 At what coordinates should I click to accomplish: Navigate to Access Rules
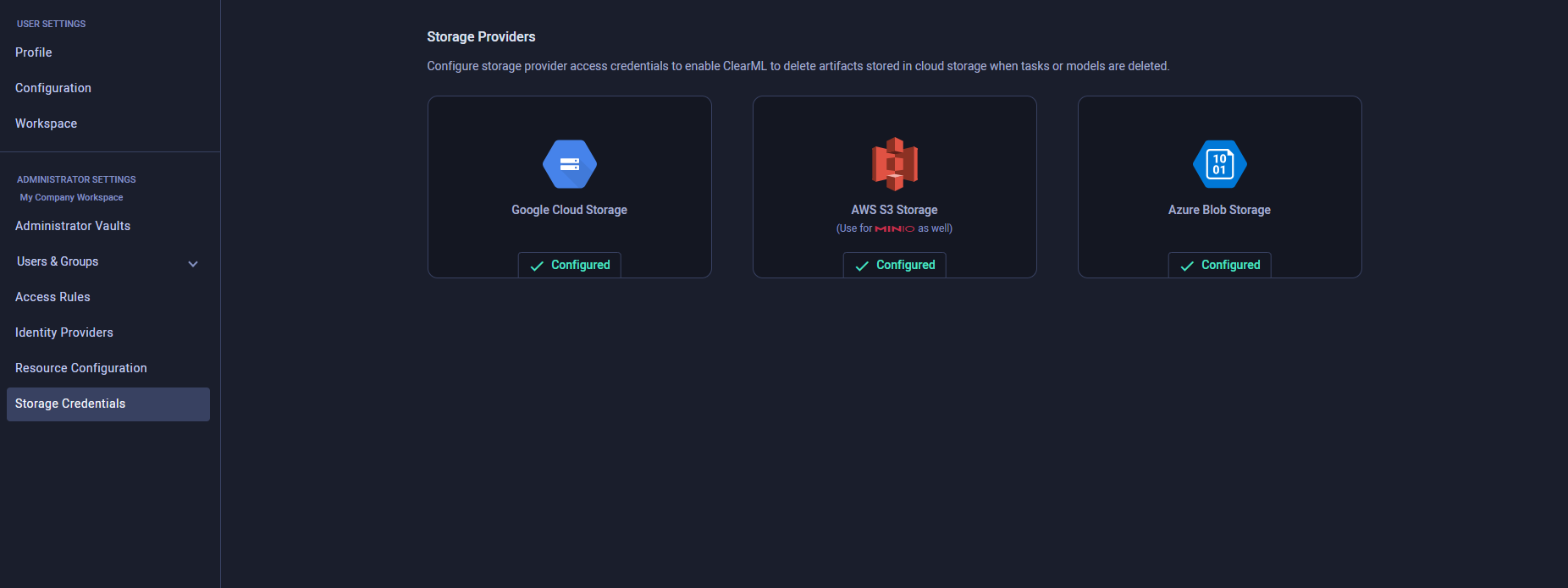tap(52, 297)
